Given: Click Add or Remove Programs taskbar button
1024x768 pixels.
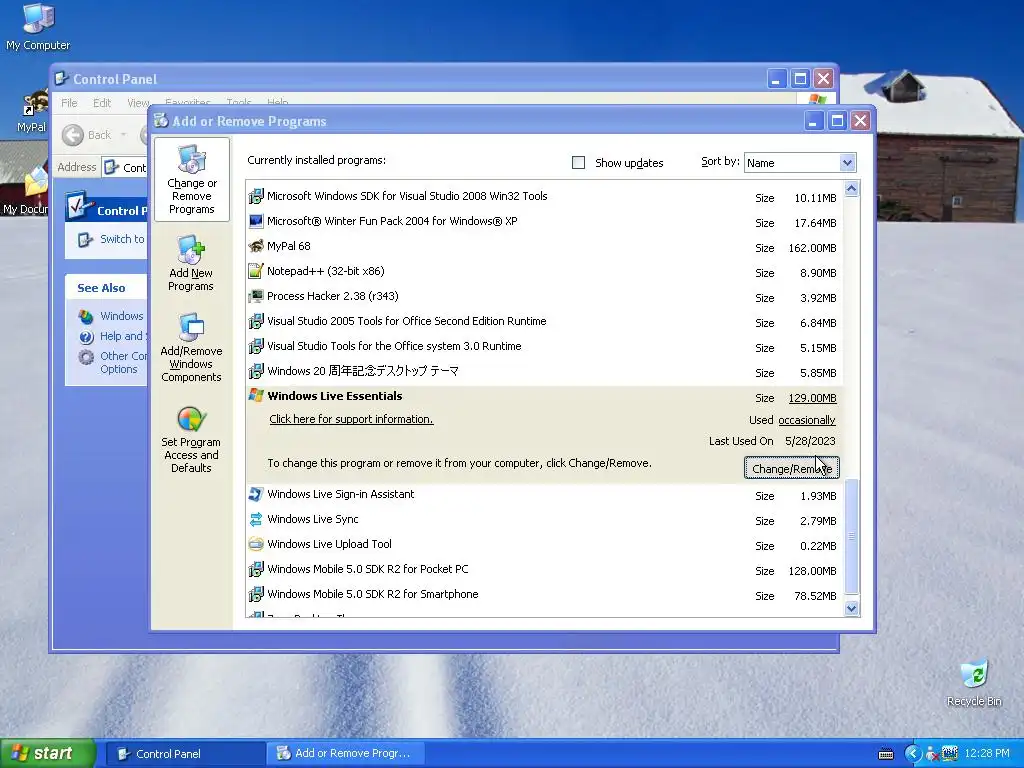Looking at the screenshot, I should pyautogui.click(x=345, y=754).
